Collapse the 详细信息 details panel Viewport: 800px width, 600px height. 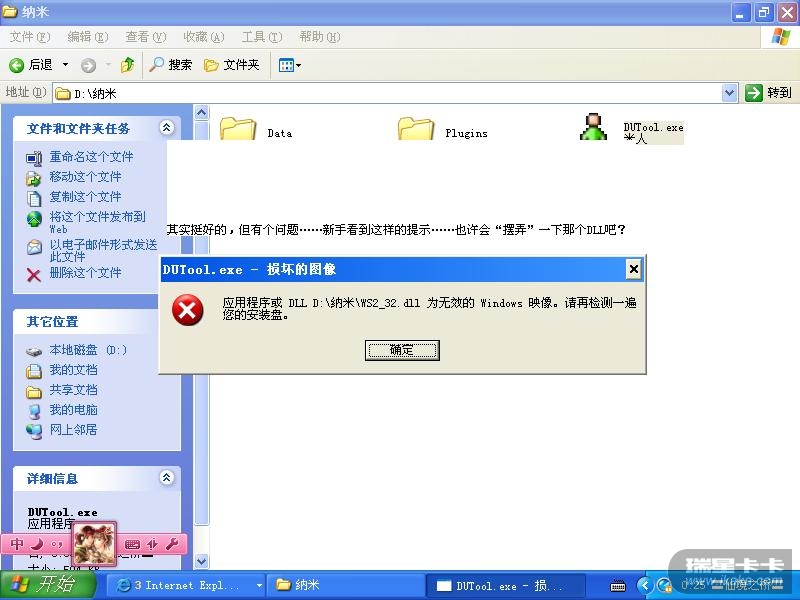(167, 478)
